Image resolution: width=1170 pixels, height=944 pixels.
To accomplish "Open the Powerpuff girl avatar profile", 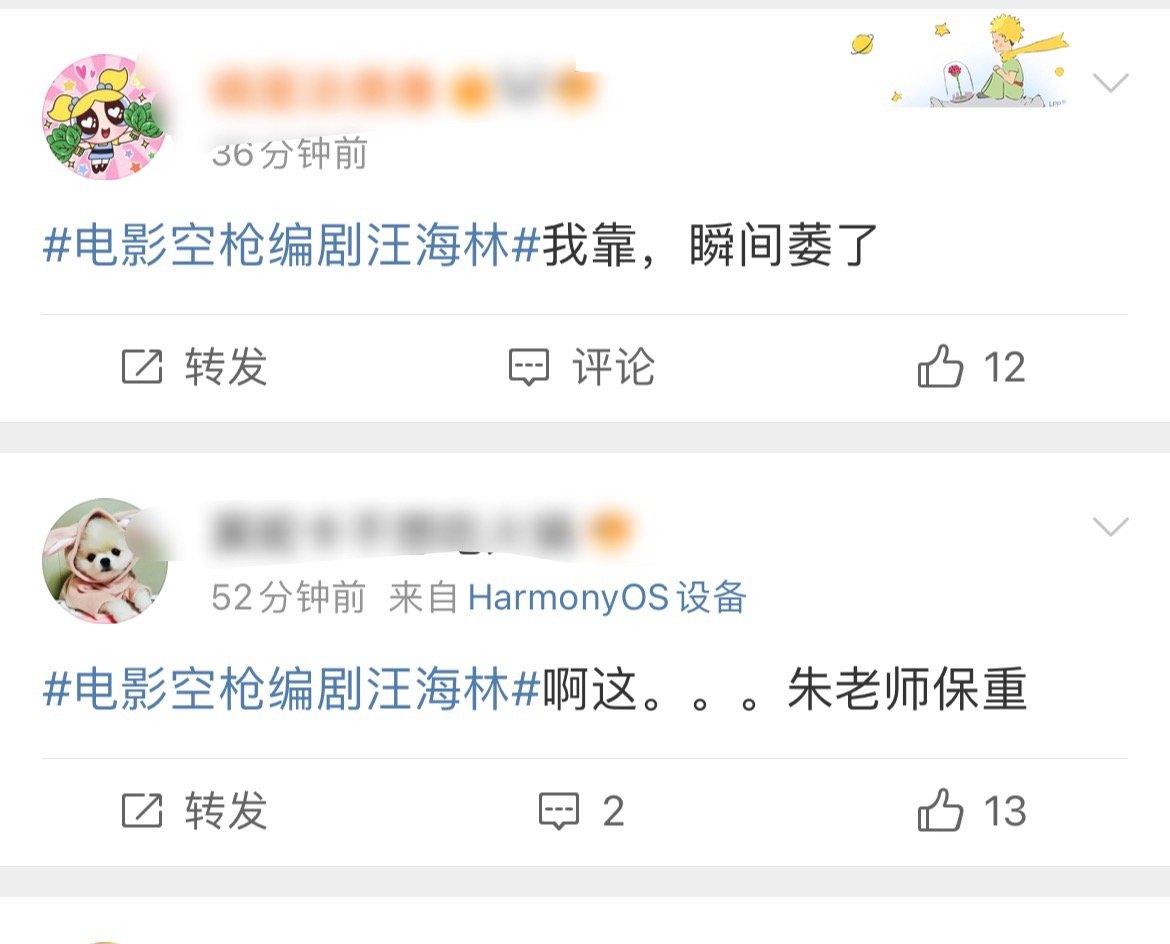I will pos(104,116).
